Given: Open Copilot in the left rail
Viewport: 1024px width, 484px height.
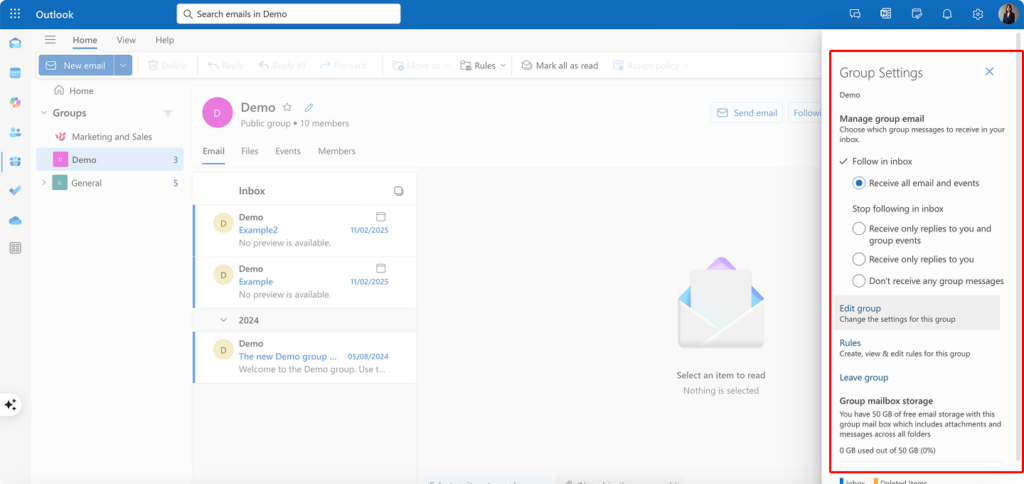Looking at the screenshot, I should tap(15, 102).
